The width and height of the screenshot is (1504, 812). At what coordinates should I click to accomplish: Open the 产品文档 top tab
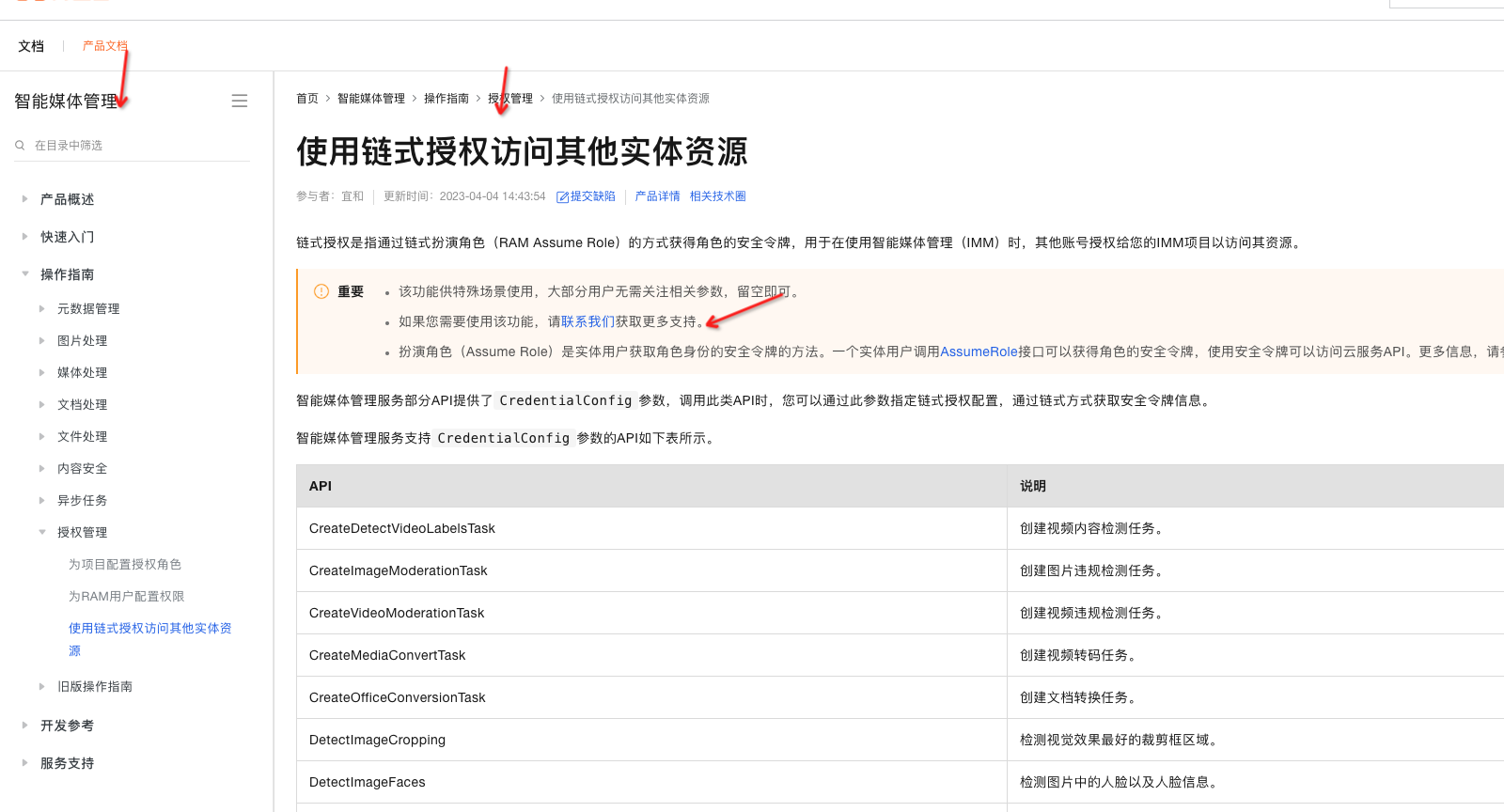pos(105,46)
